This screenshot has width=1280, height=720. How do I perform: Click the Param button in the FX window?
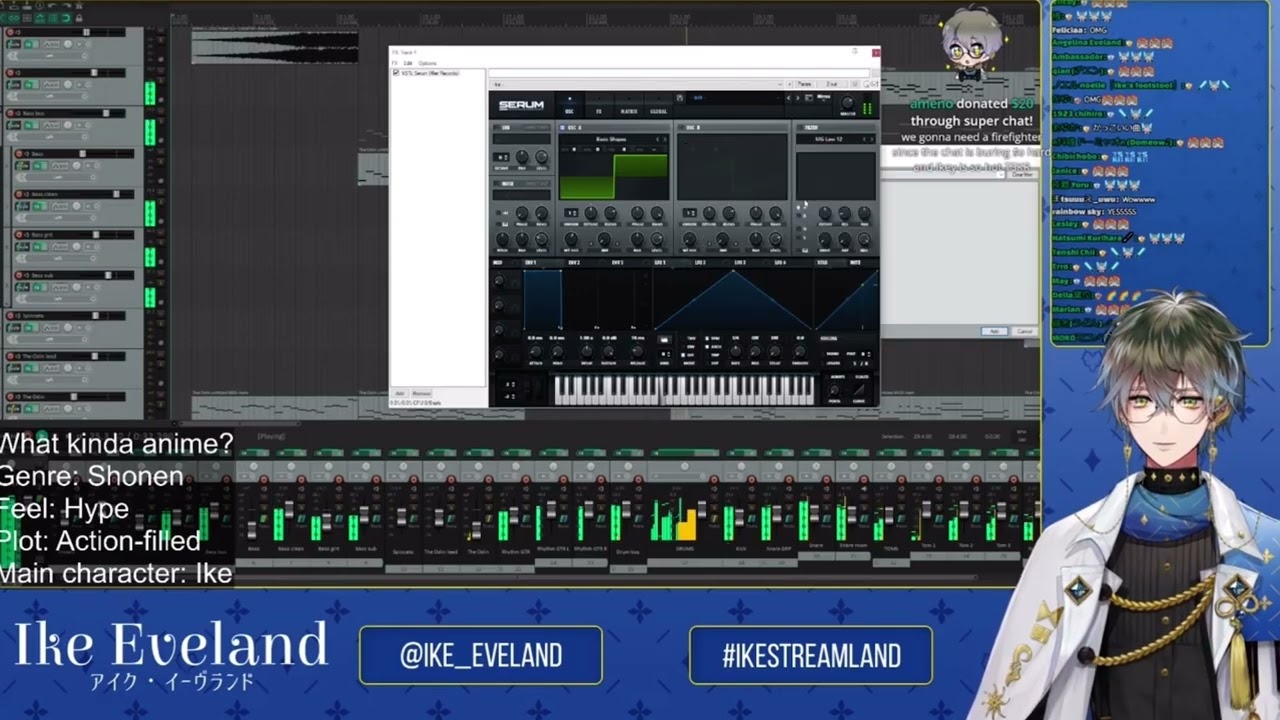[x=804, y=84]
